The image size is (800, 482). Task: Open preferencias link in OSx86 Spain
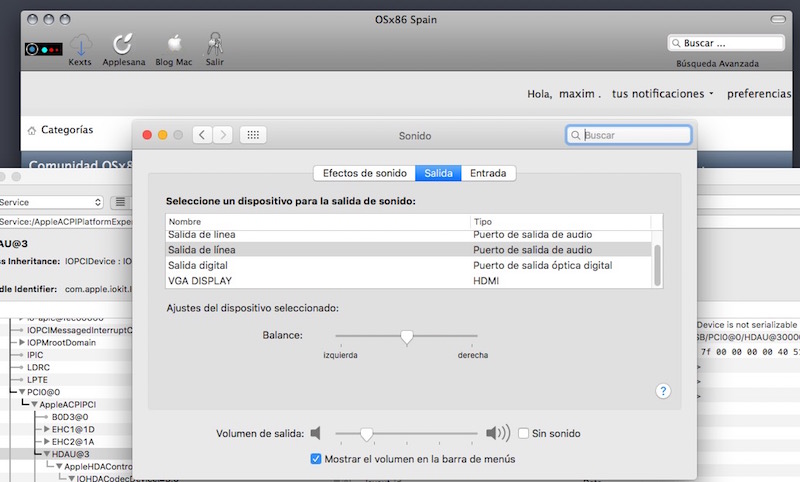[x=759, y=94]
